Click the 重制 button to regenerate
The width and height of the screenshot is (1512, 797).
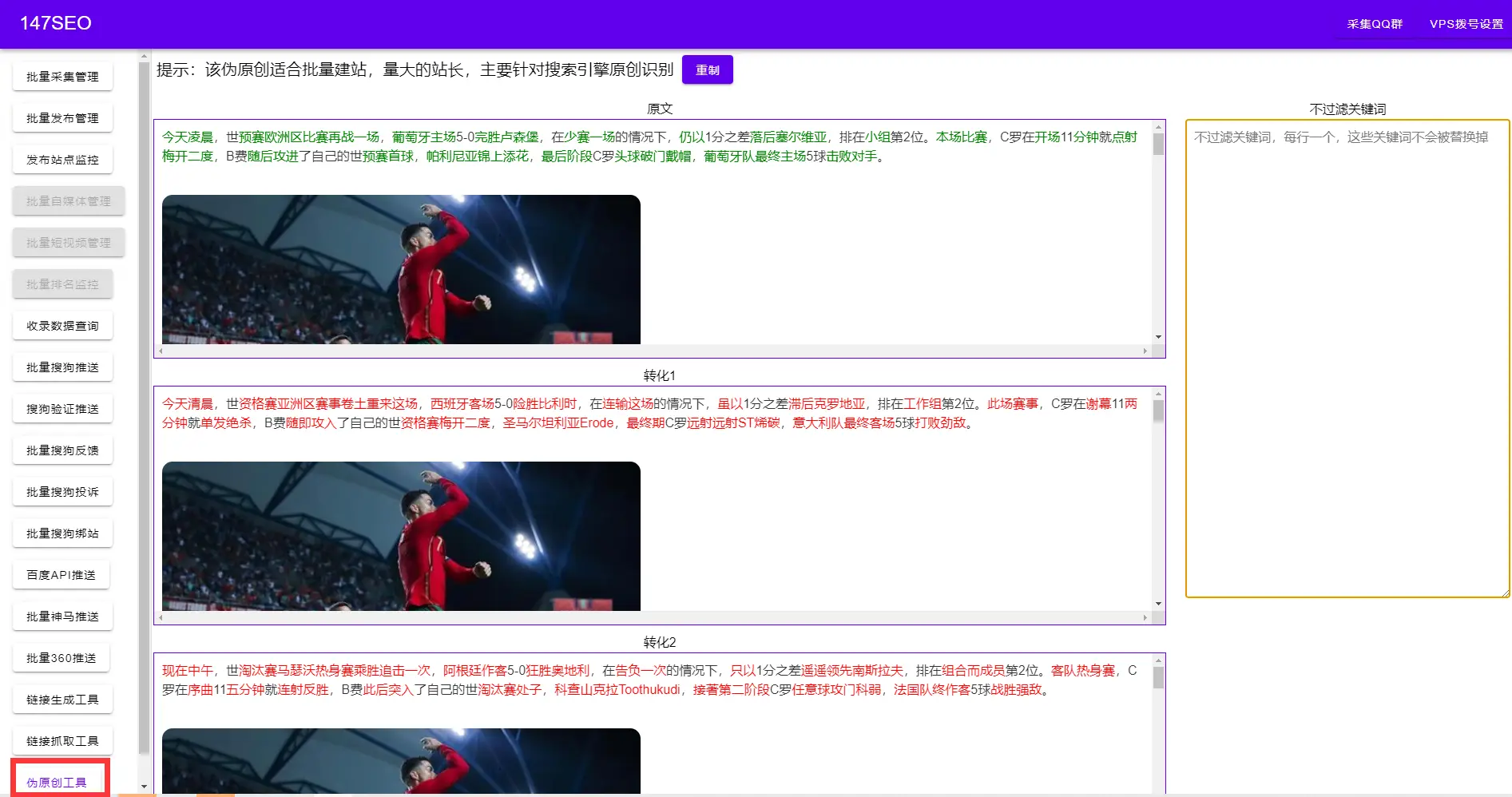coord(707,69)
